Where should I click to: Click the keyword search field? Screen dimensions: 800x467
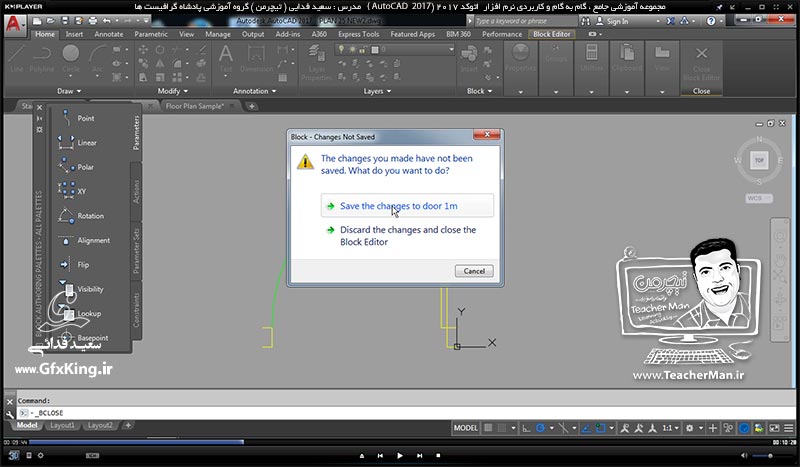click(526, 21)
